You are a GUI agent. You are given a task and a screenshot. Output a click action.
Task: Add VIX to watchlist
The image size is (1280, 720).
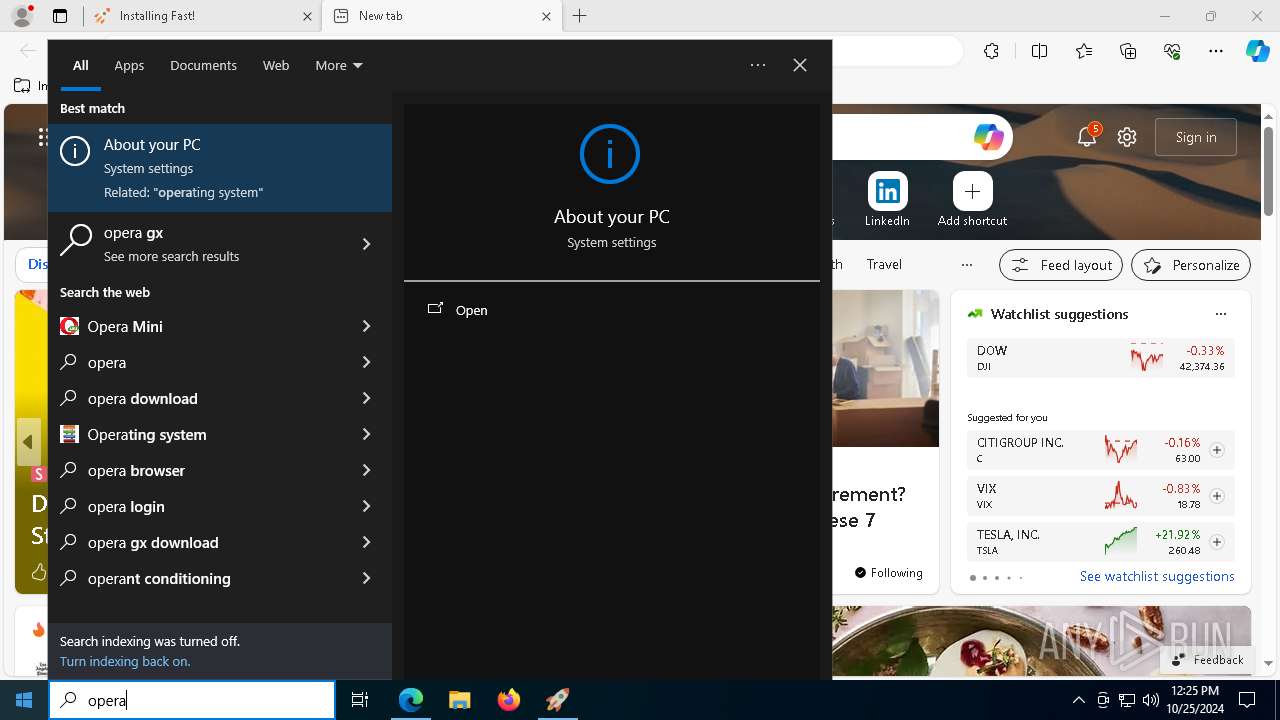click(x=1217, y=496)
